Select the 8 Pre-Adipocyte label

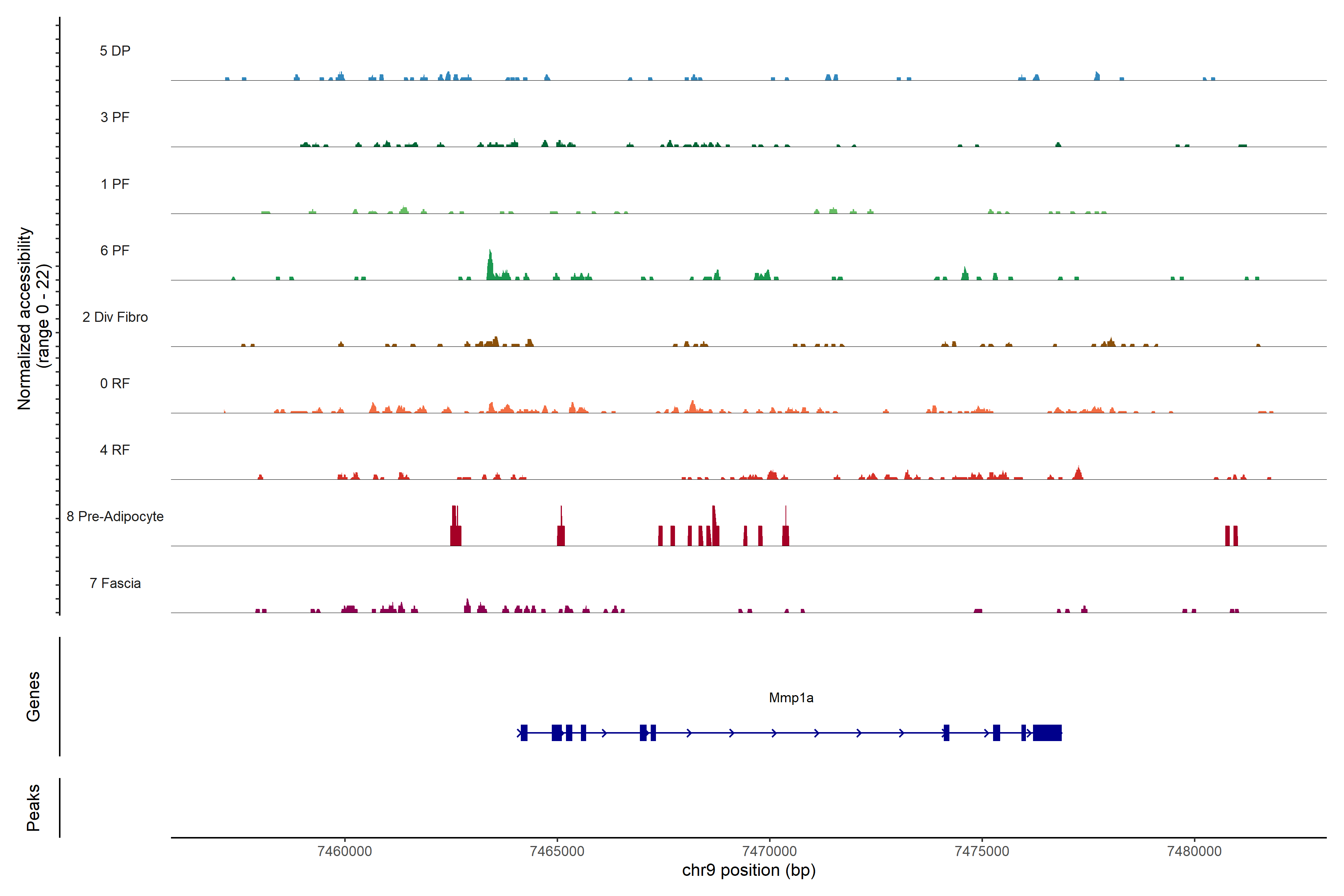pos(115,517)
